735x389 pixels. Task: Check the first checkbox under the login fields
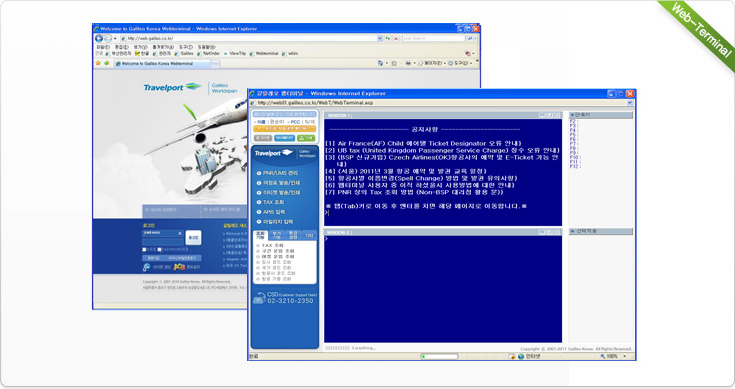[144, 249]
